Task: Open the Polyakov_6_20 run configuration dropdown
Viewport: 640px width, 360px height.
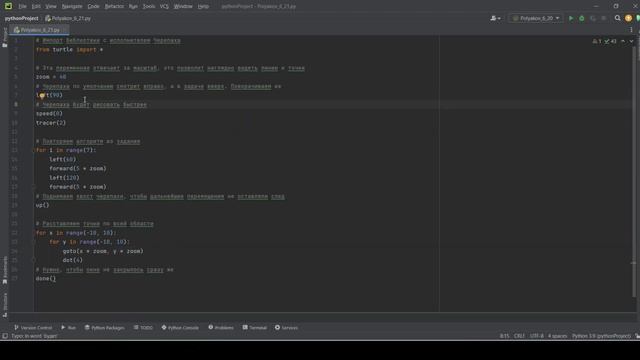Action: pos(536,18)
